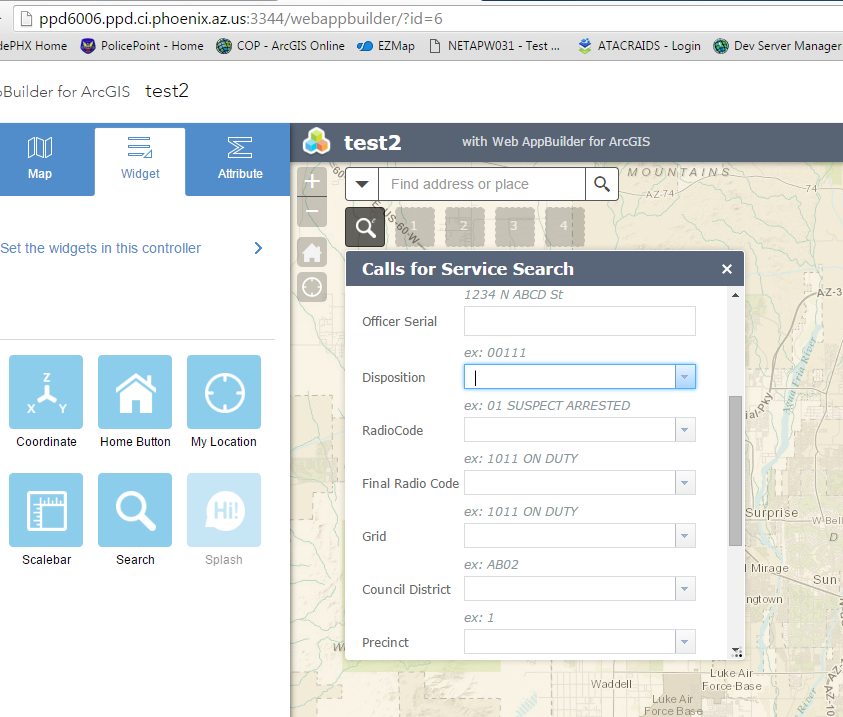Click the scrollbar up arrow in search panel
This screenshot has height=717, width=843.
pos(735,295)
